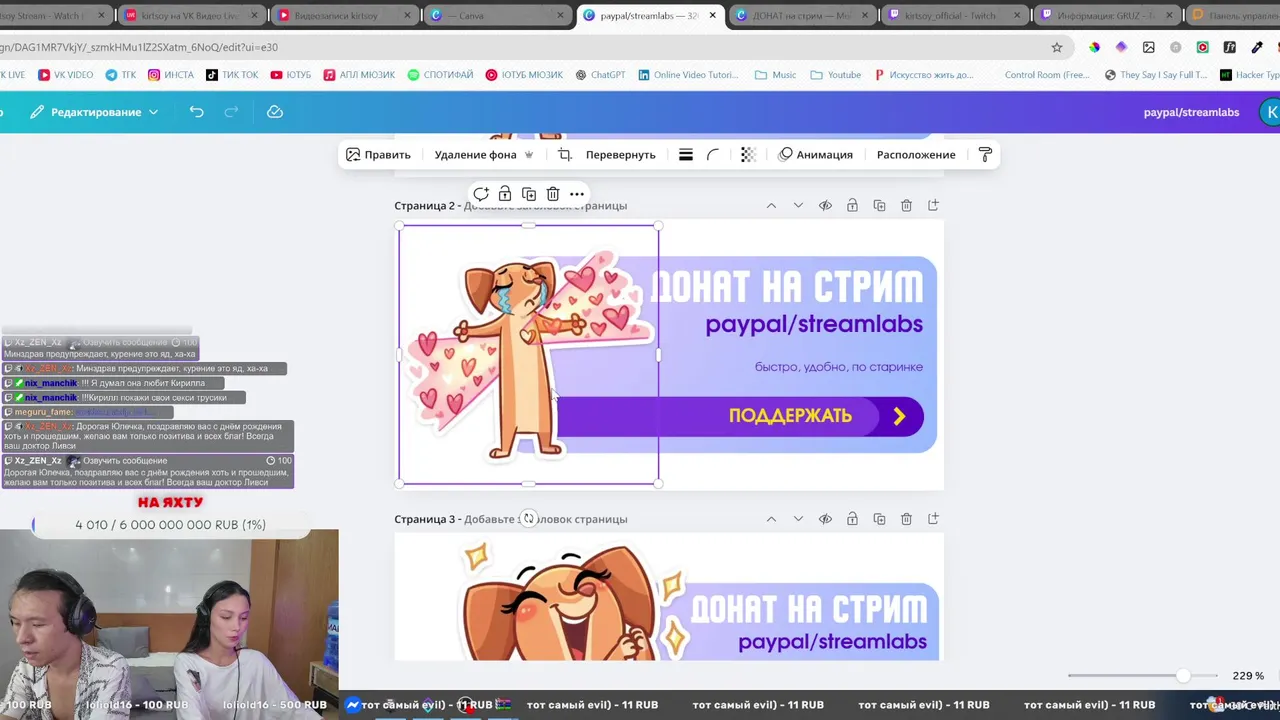Duplicate Страница 3

coord(879,519)
